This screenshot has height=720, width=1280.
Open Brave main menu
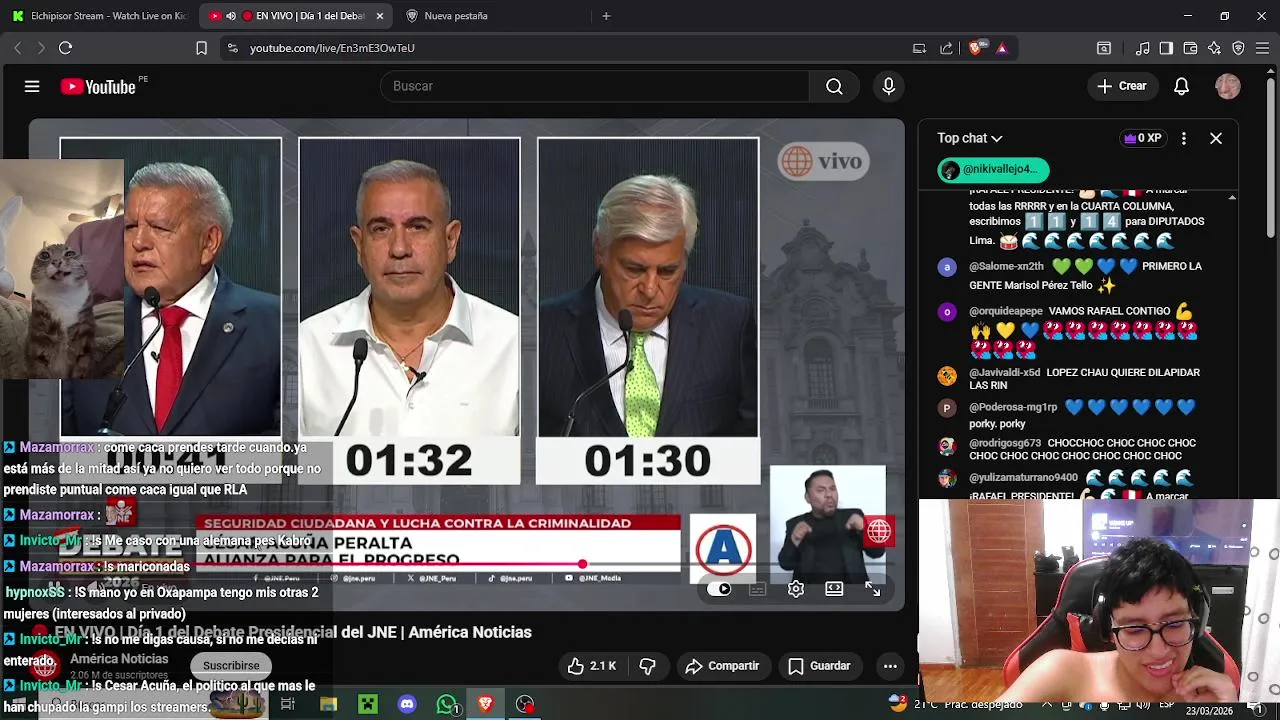coord(1262,48)
